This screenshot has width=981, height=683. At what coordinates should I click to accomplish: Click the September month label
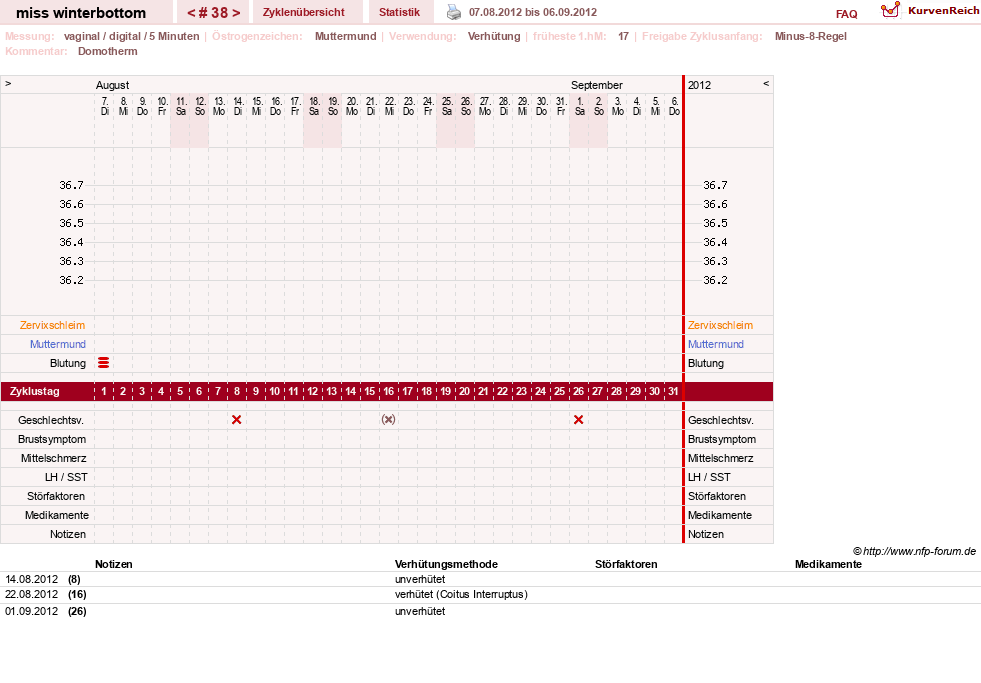pos(597,85)
